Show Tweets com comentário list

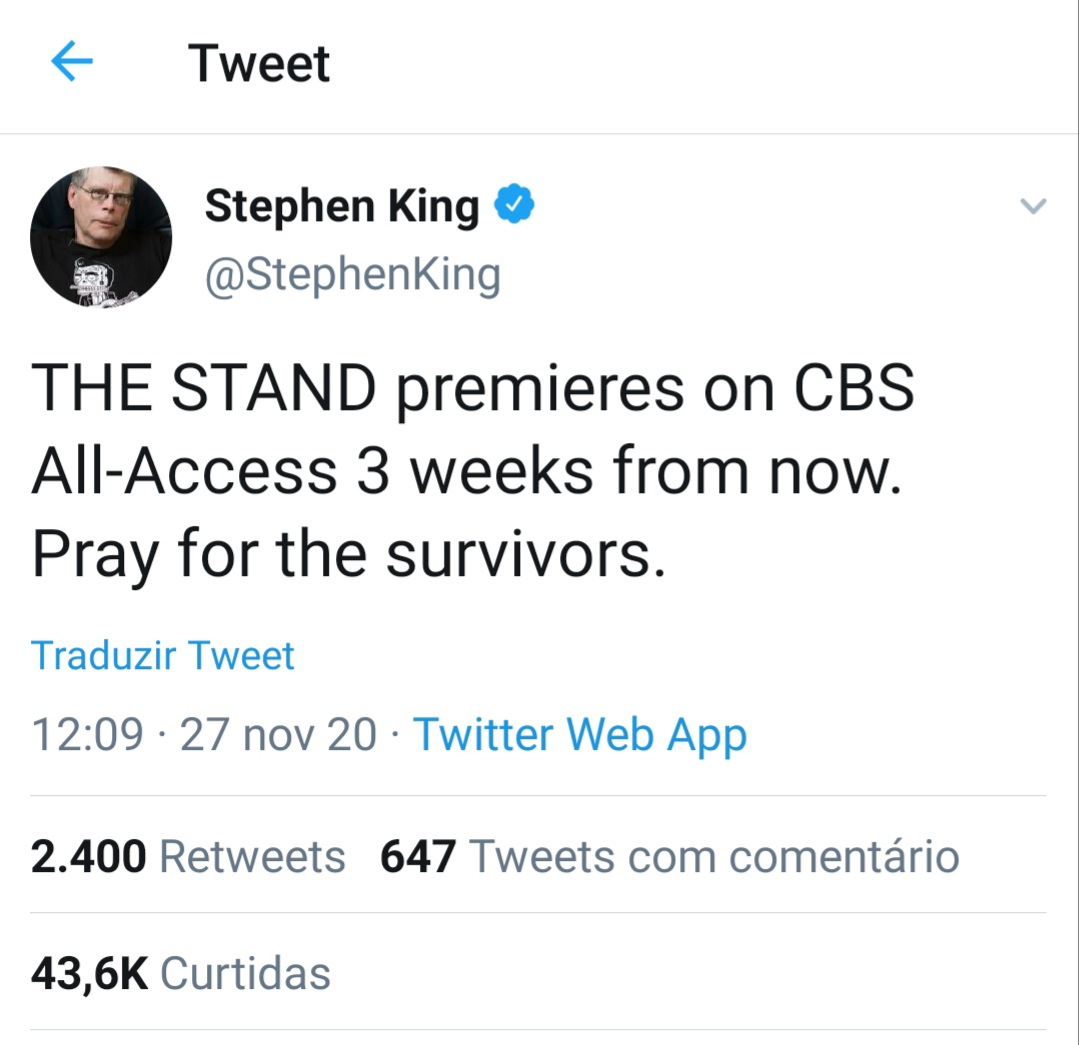(x=714, y=857)
